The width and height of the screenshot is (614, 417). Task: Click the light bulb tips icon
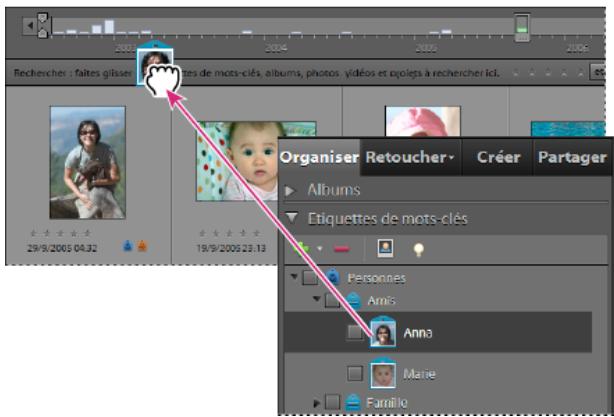coord(419,249)
